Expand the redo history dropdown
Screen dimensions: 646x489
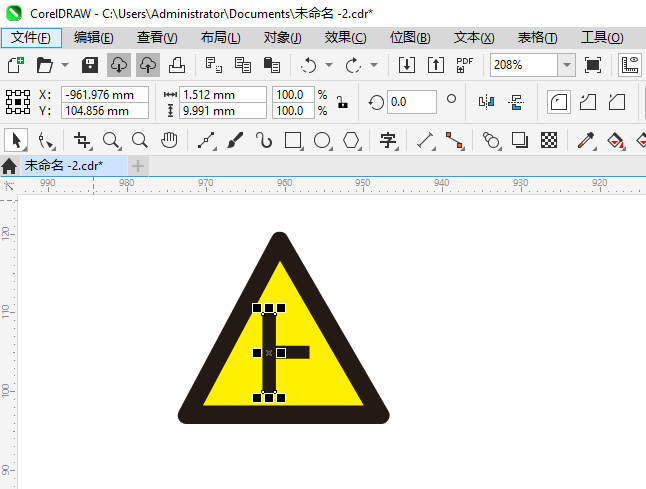(374, 65)
